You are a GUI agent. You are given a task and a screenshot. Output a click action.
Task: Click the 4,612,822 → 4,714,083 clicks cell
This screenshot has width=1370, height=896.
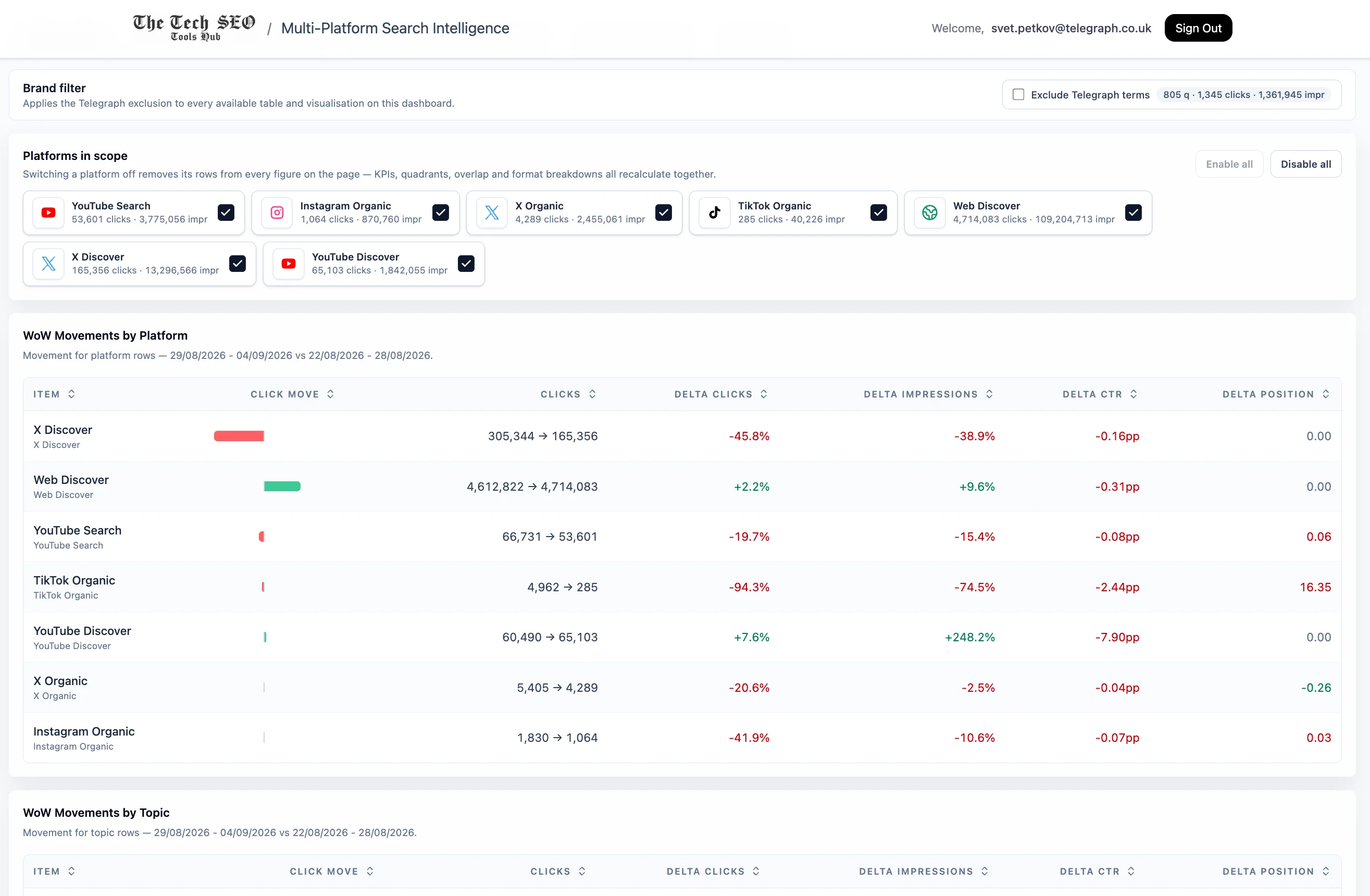point(532,486)
